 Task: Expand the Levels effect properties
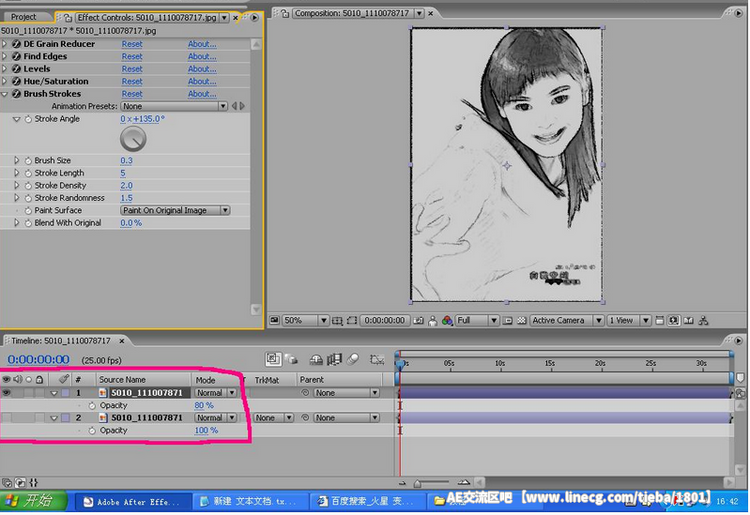pyautogui.click(x=5, y=69)
